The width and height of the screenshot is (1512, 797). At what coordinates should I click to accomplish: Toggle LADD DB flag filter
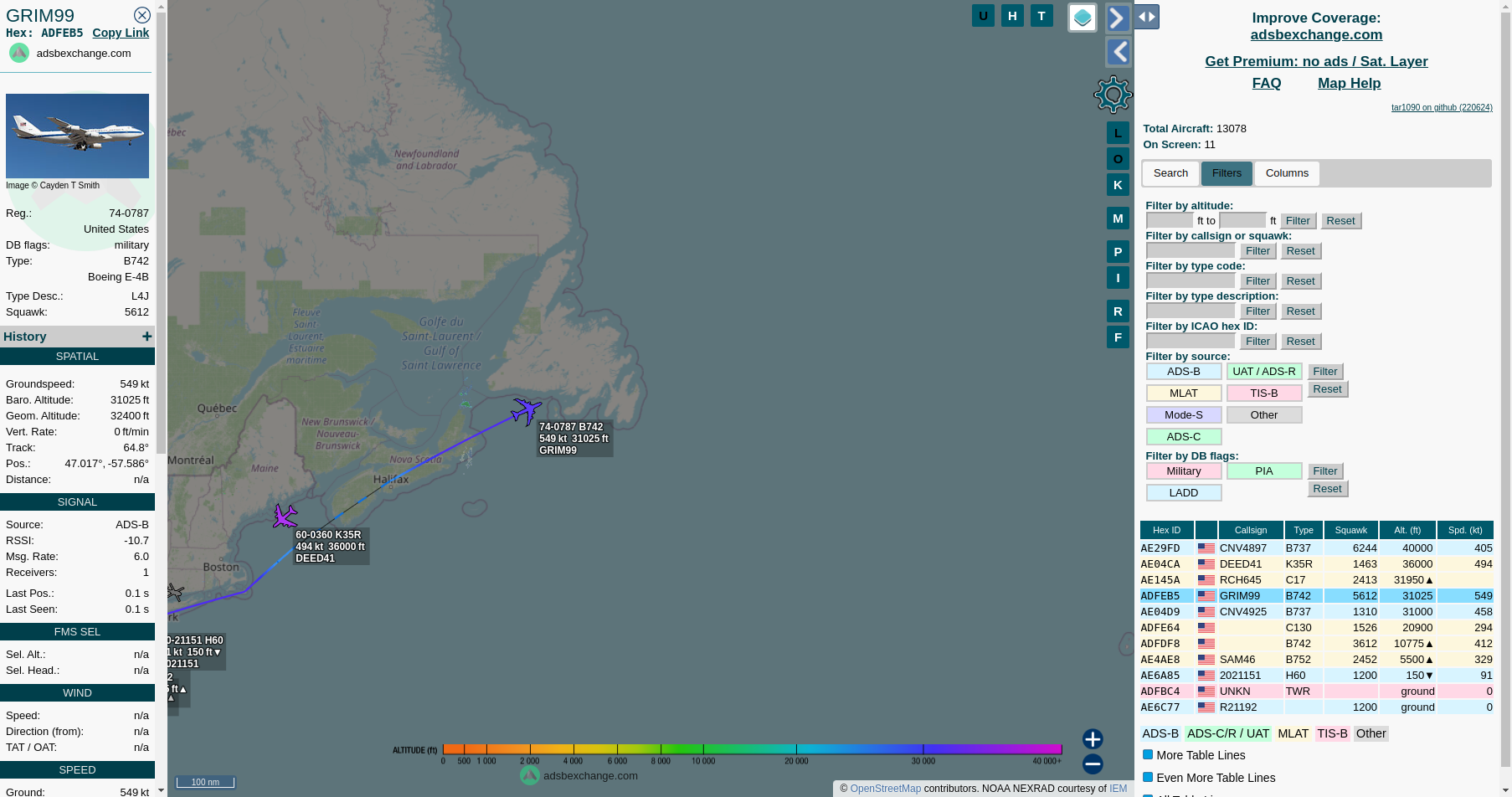1184,493
